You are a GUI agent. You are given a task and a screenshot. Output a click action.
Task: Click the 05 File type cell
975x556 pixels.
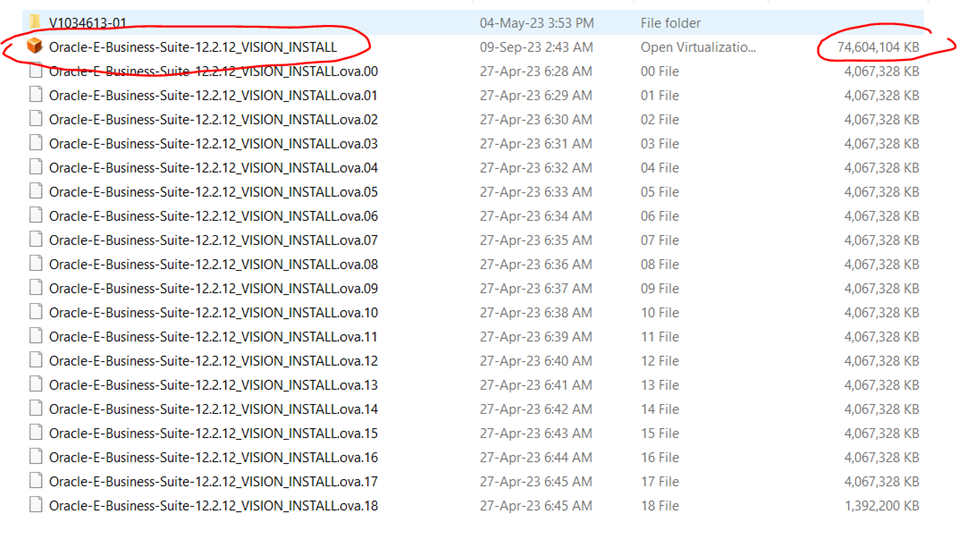660,192
